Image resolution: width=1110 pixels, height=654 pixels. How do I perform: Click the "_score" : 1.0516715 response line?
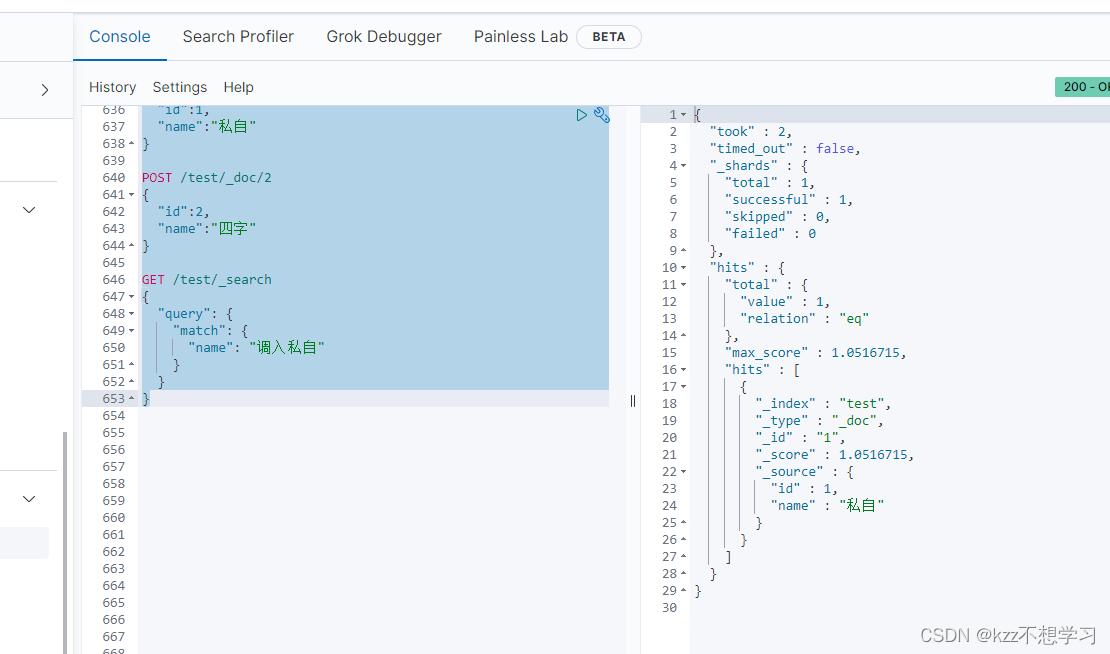834,454
